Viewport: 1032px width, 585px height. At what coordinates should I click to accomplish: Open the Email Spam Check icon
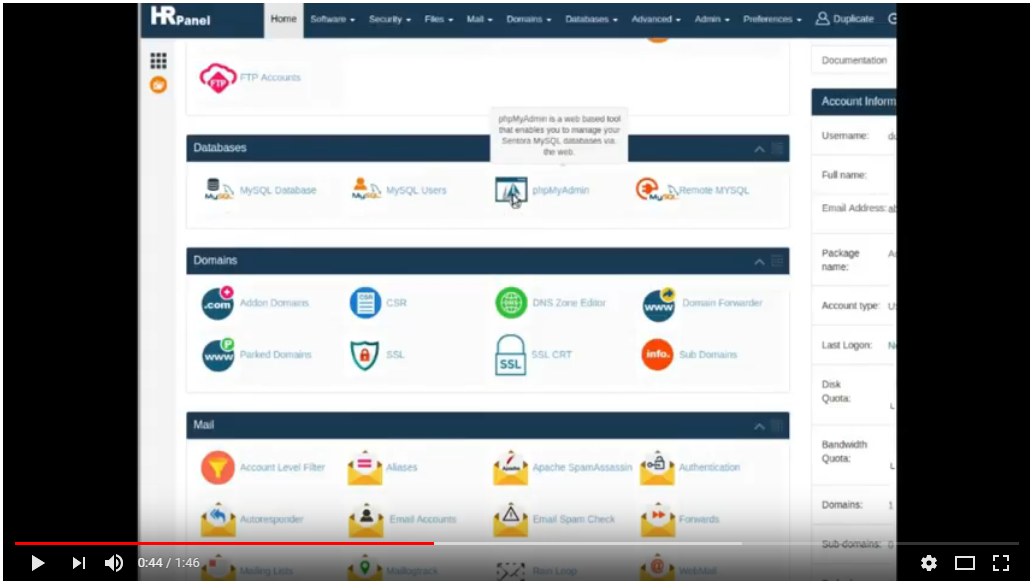coord(510,519)
